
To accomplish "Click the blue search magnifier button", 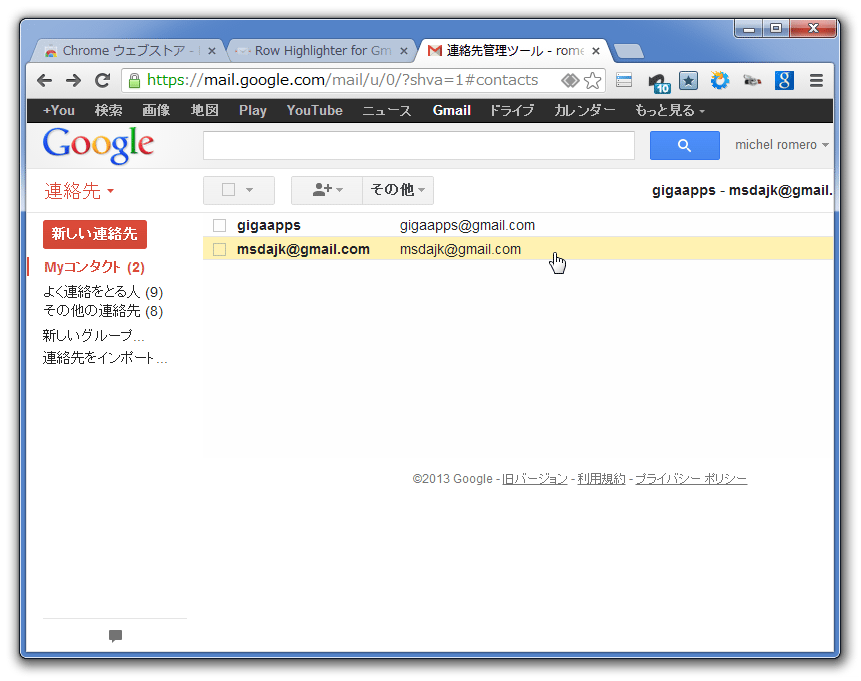I will click(x=684, y=146).
